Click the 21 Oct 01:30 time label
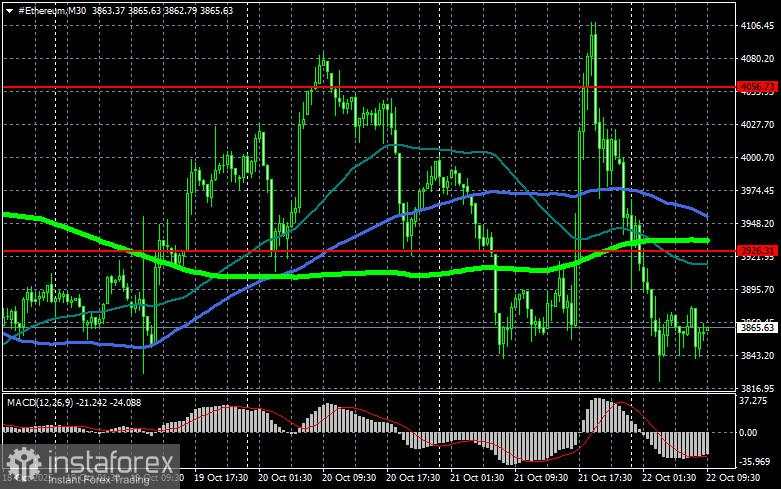This screenshot has width=781, height=489. point(477,477)
